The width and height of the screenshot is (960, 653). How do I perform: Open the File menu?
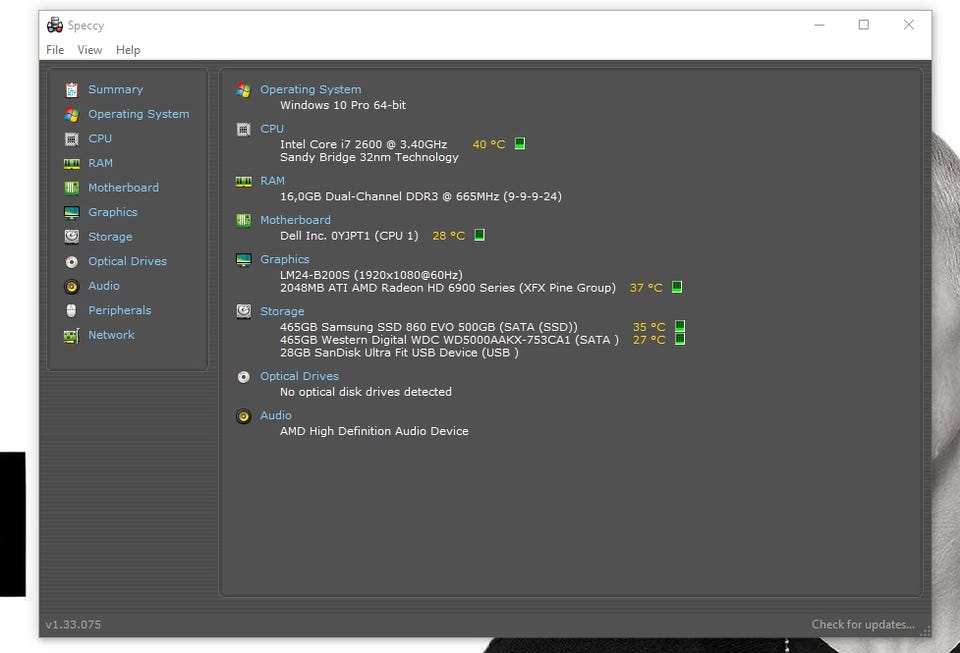pos(55,50)
